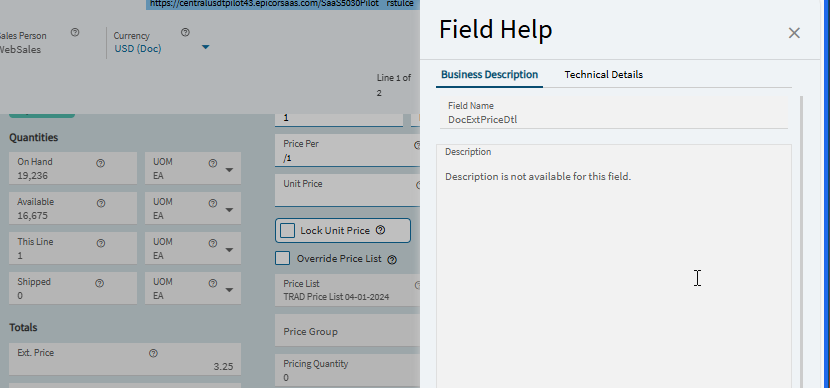Show help for Shipped quantity
Image resolution: width=830 pixels, height=388 pixels.
[x=100, y=283]
